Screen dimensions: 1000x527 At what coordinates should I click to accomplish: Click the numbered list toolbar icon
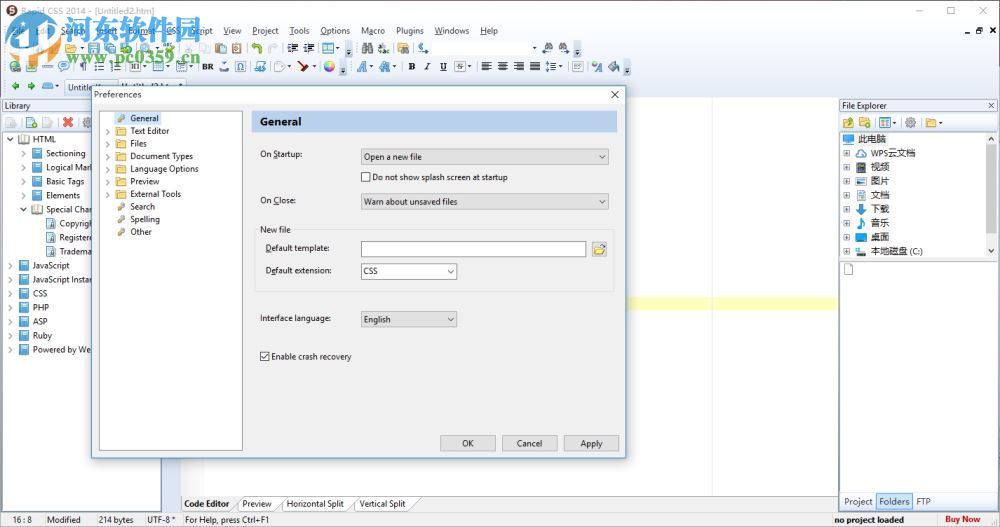click(115, 66)
